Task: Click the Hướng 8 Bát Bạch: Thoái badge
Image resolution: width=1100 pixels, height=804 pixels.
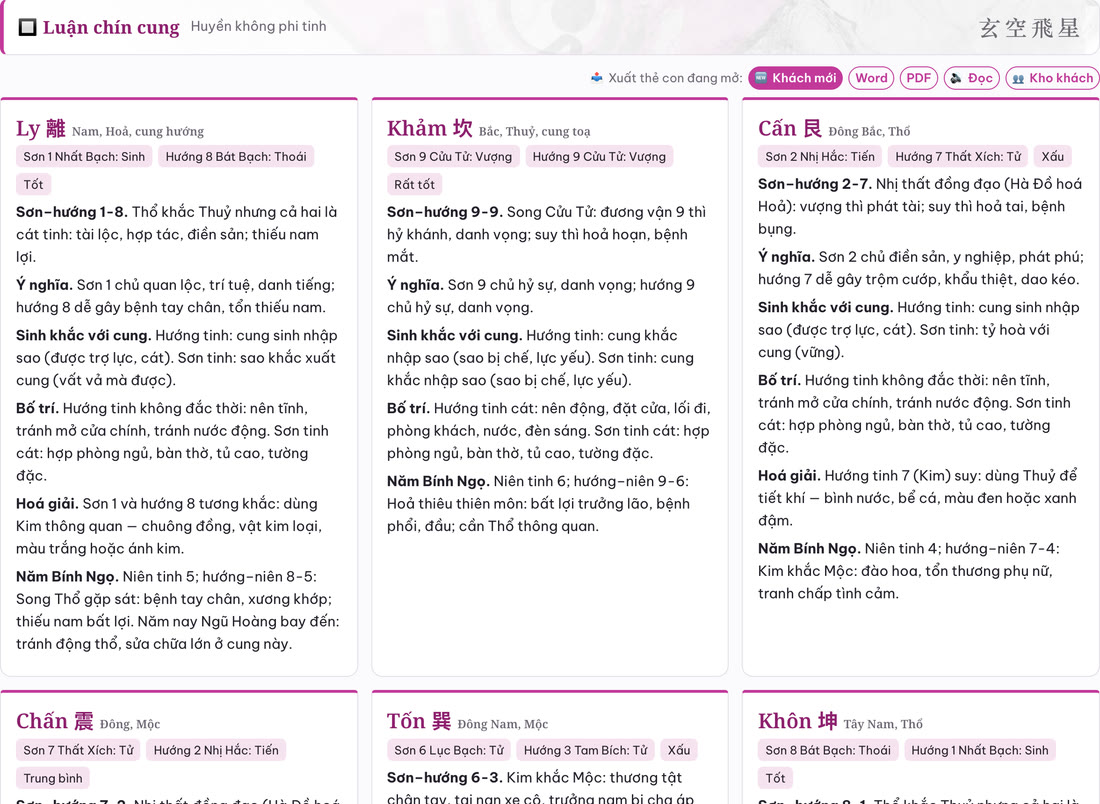Action: pos(236,156)
